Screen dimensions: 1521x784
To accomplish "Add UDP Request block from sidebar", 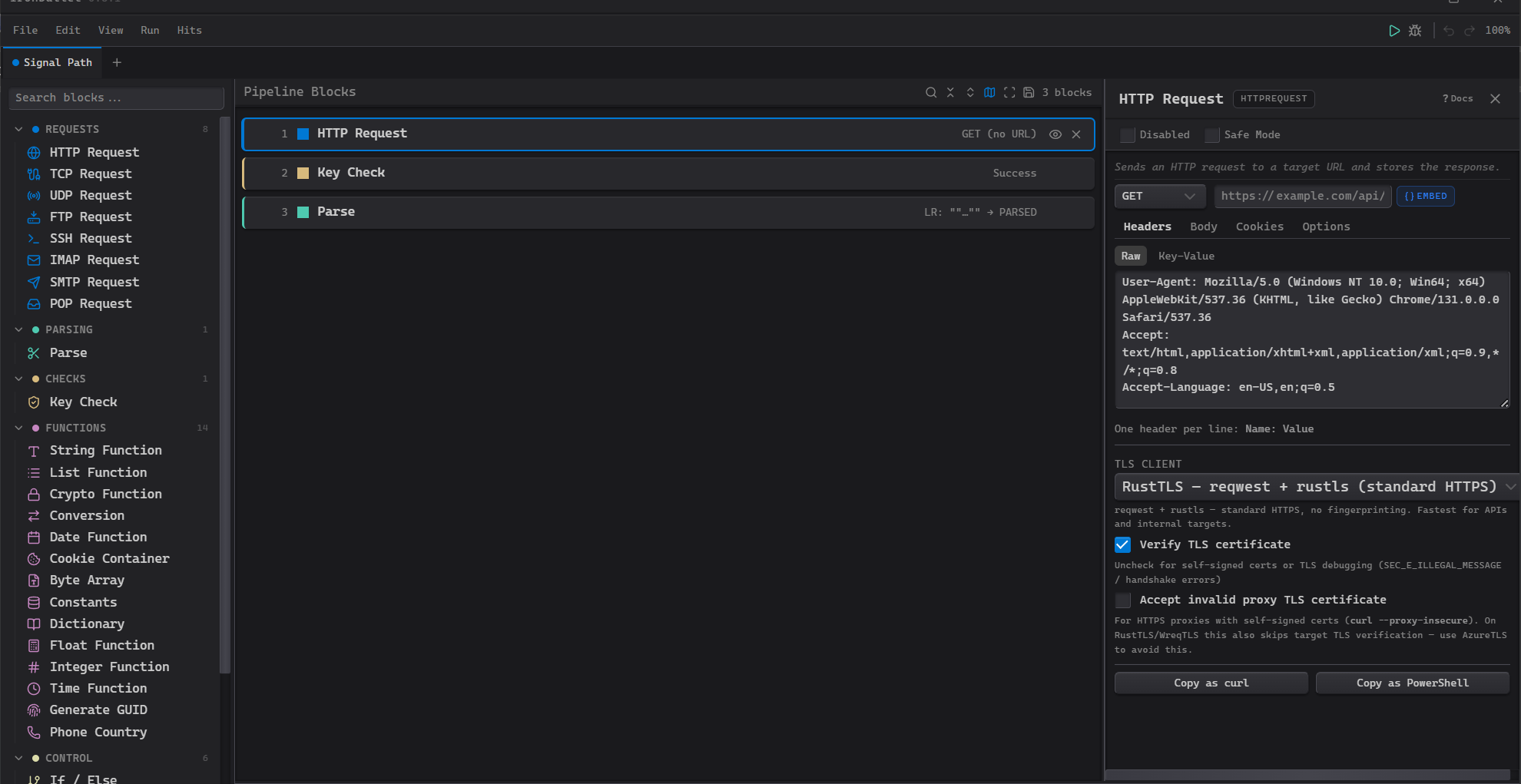I will (90, 195).
